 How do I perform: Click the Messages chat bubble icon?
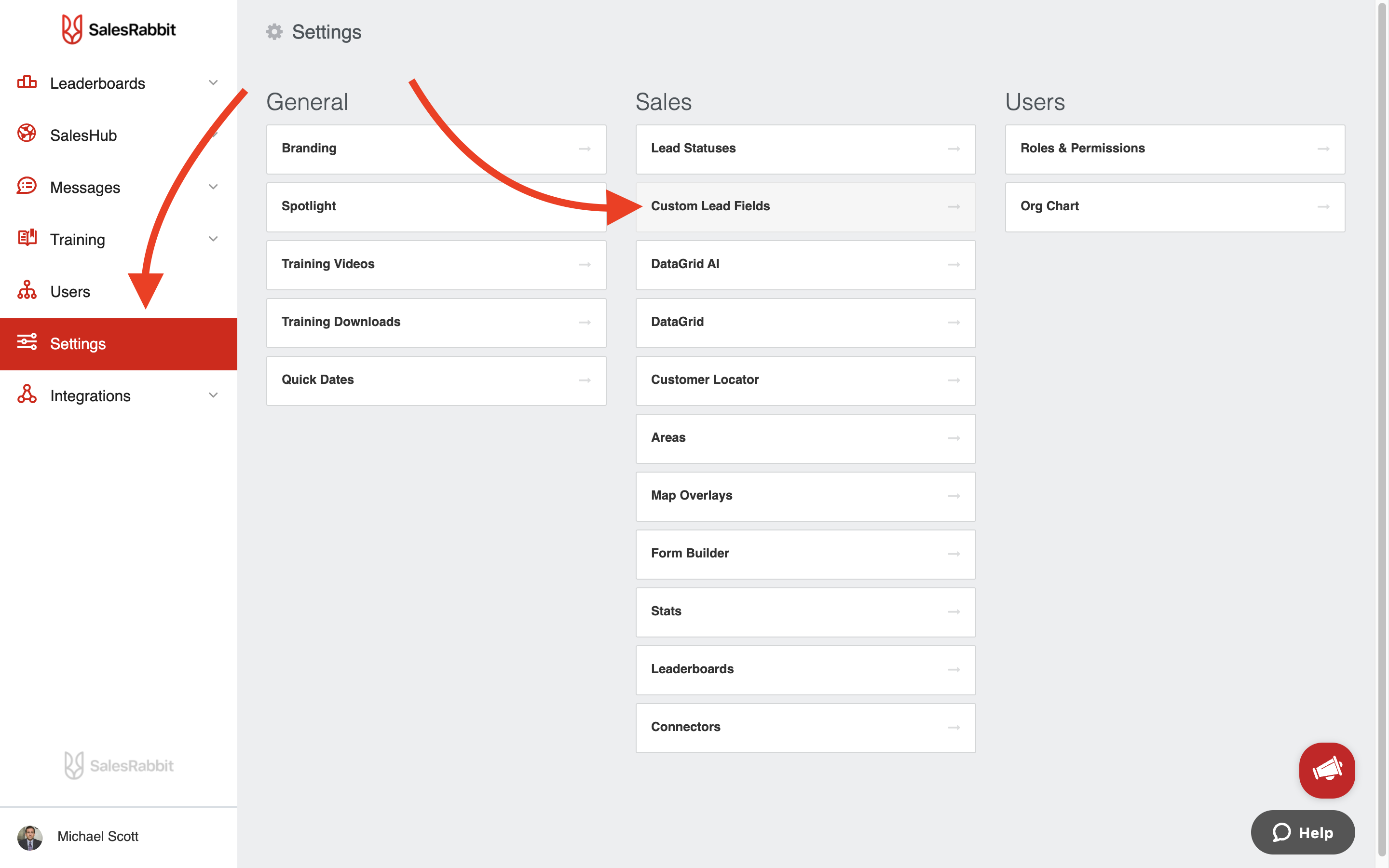(27, 186)
